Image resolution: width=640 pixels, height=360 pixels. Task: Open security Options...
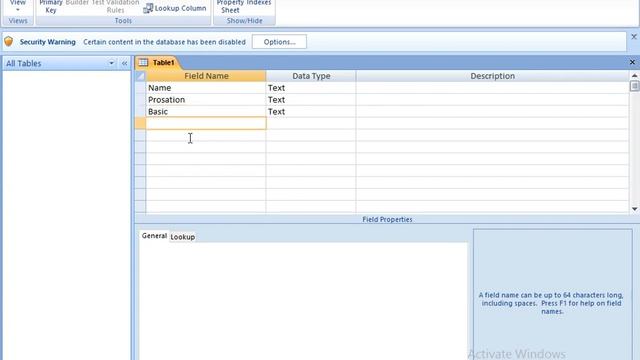279,42
